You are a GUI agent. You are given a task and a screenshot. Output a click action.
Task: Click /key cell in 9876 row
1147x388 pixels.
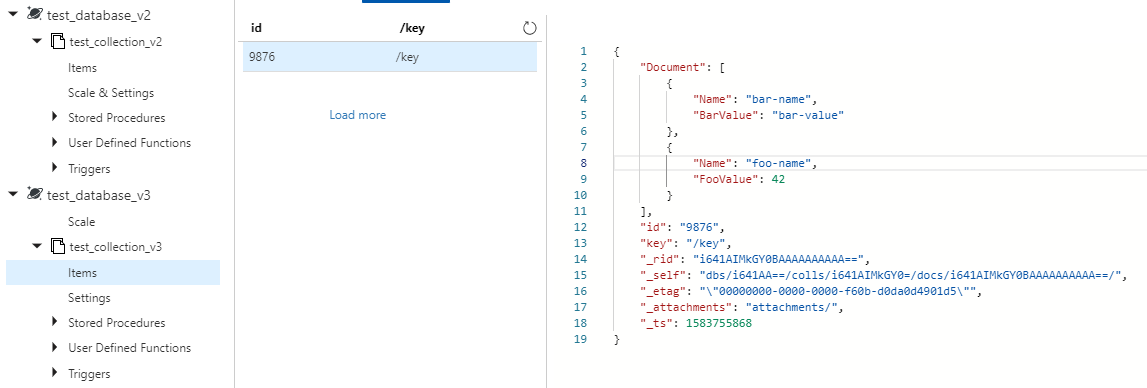click(x=407, y=58)
